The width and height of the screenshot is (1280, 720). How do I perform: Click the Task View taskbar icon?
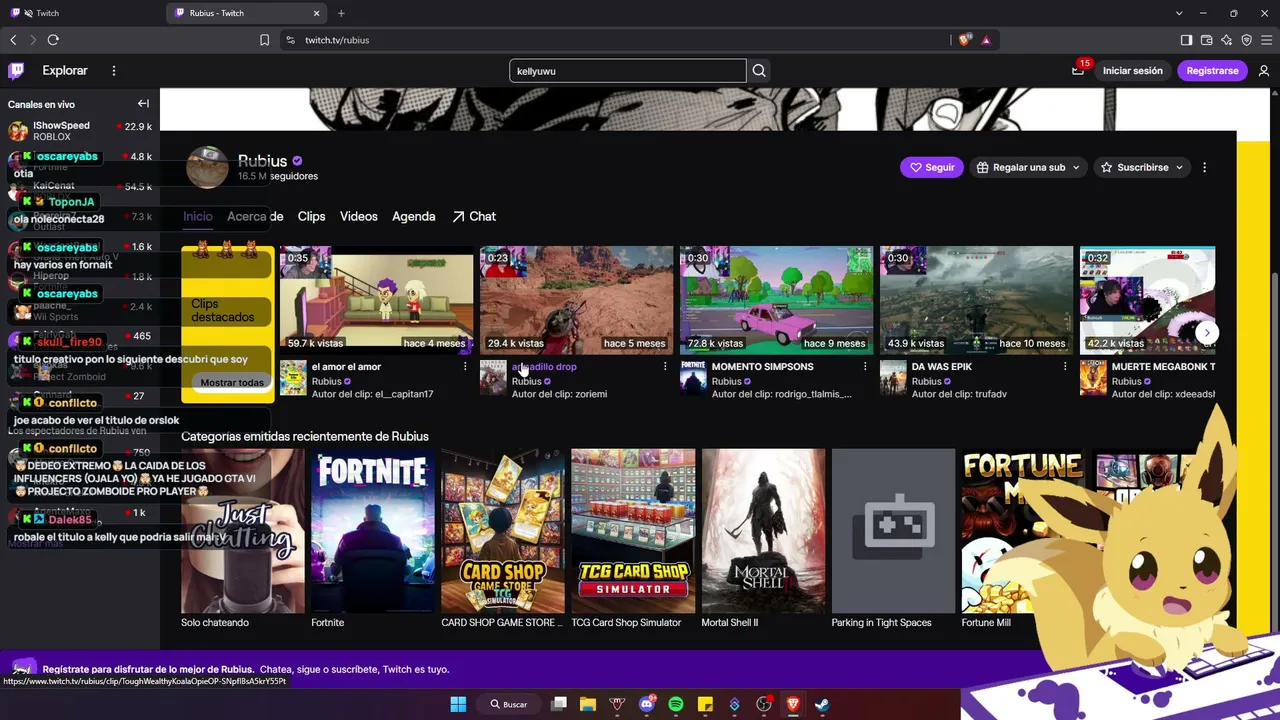tap(559, 704)
